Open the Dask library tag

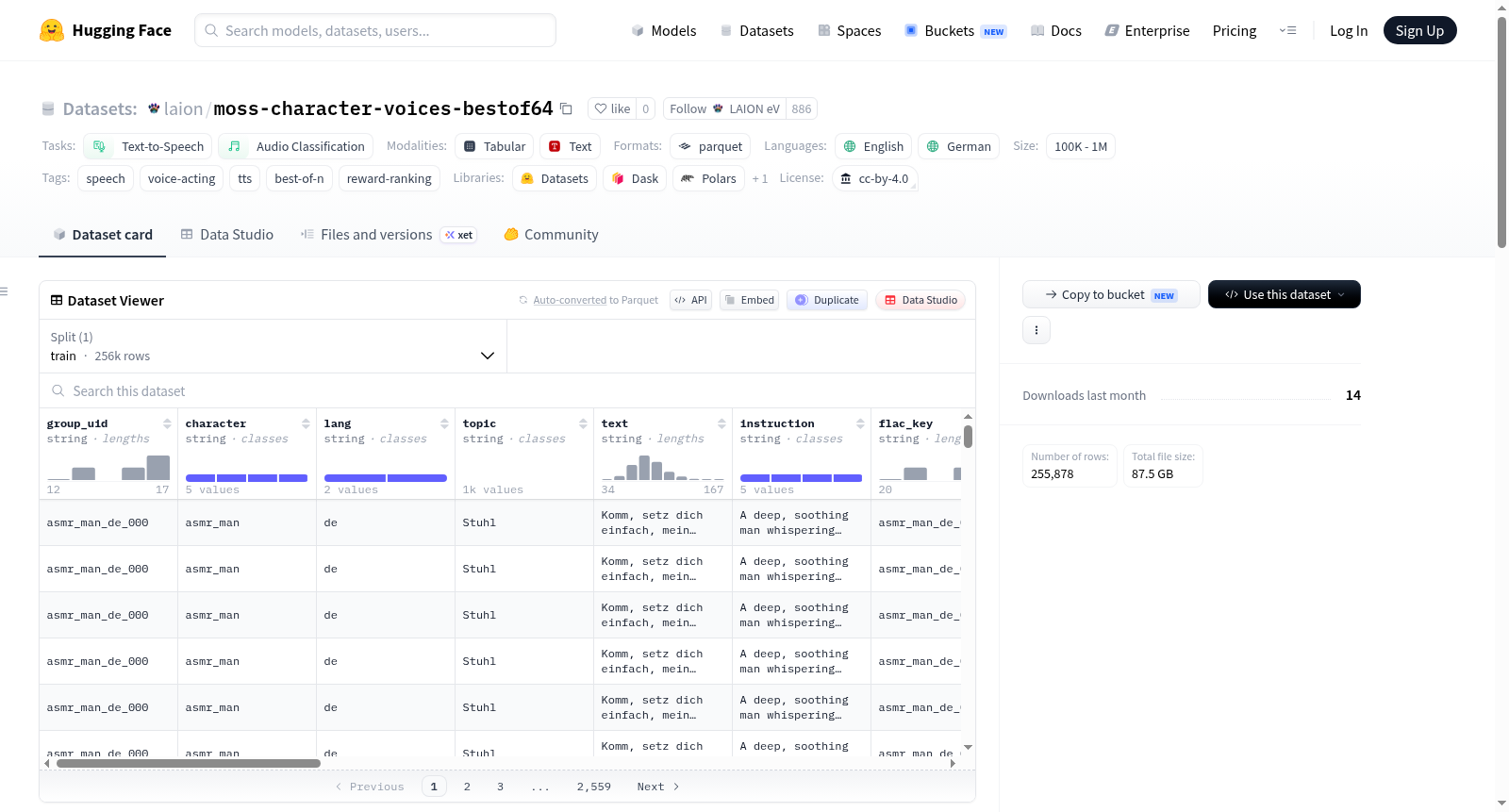635,178
